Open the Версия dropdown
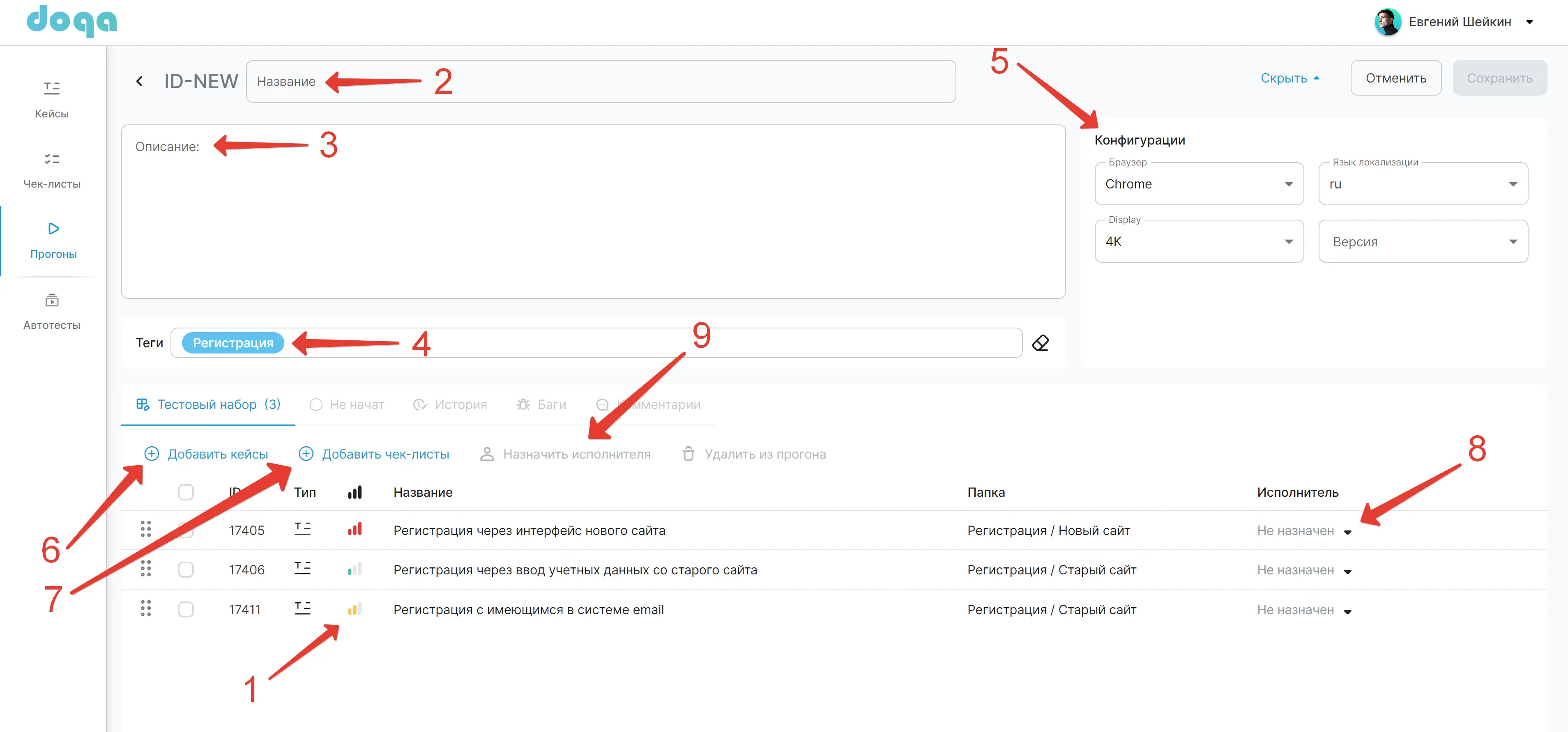 pos(1423,241)
